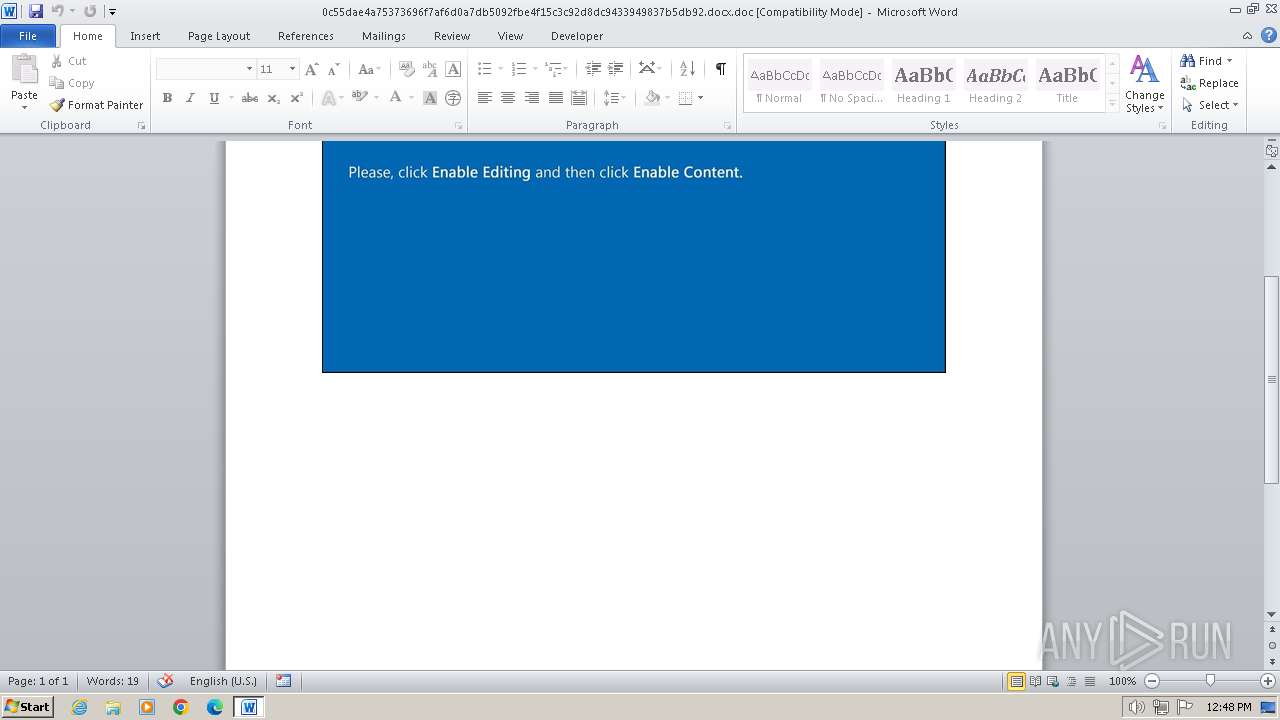Click the Replace button
The height and width of the screenshot is (720, 1280).
pos(1209,83)
